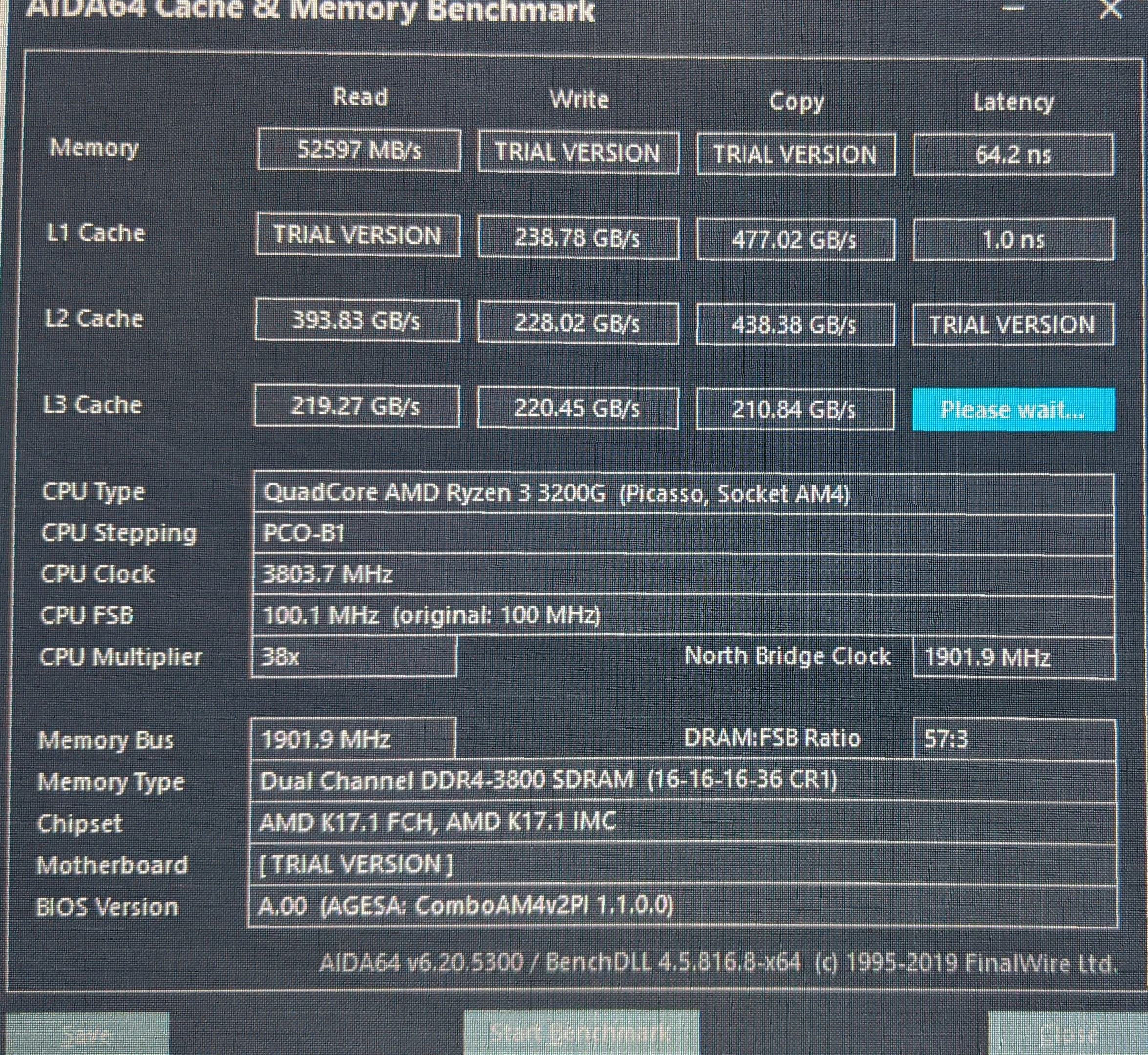The width and height of the screenshot is (1148, 1055).
Task: Click the CPU FSB value 100.1 MHz
Action: coord(683,616)
